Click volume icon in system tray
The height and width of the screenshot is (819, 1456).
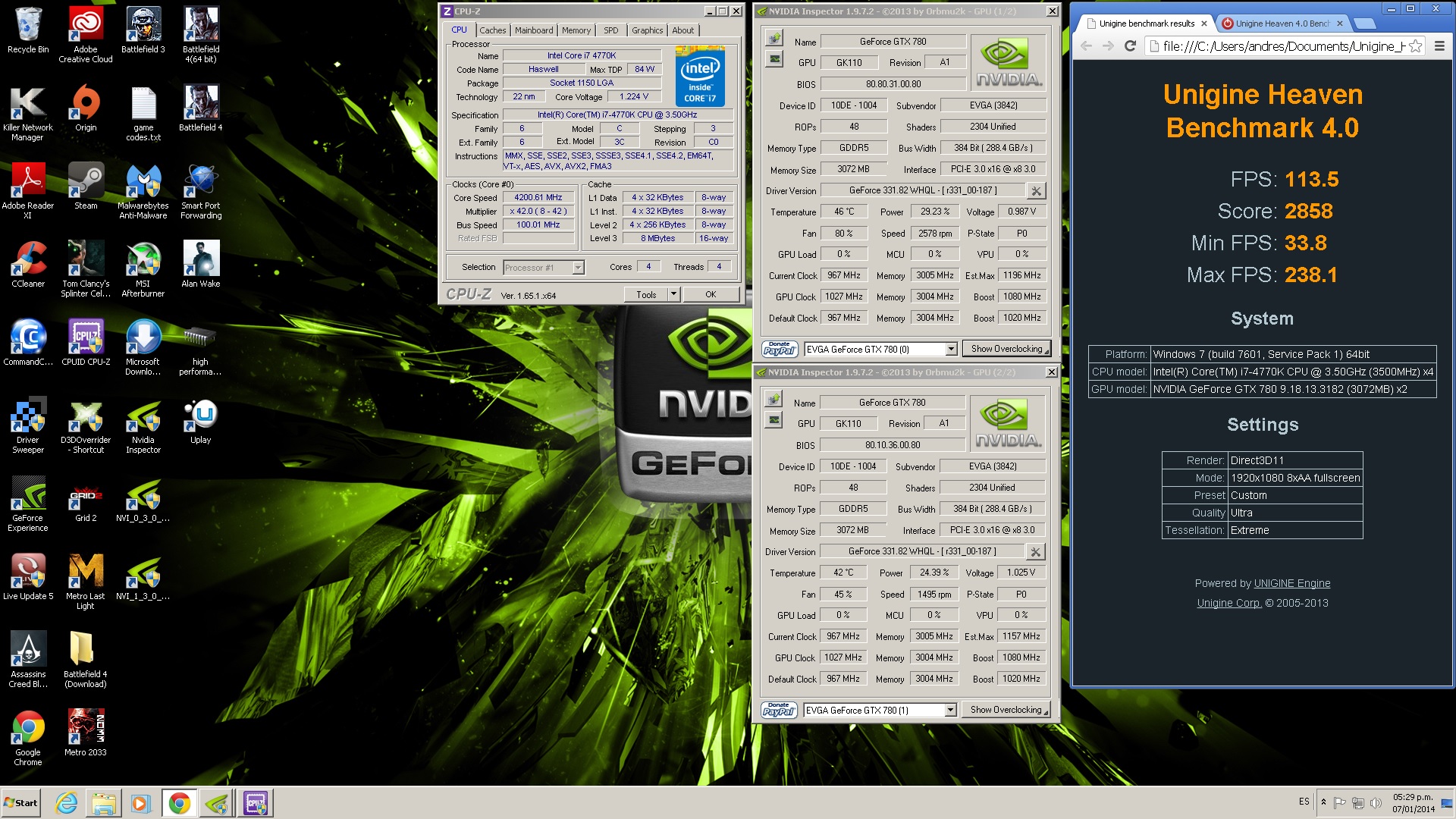coord(1376,802)
